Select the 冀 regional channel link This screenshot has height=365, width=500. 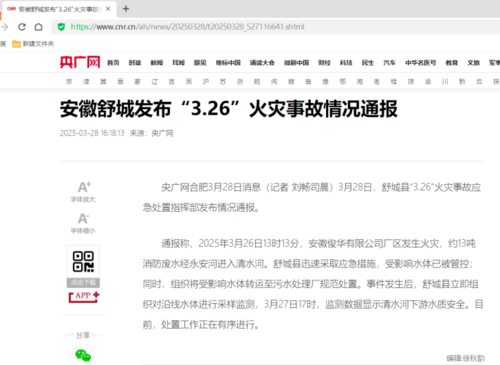coord(103,82)
